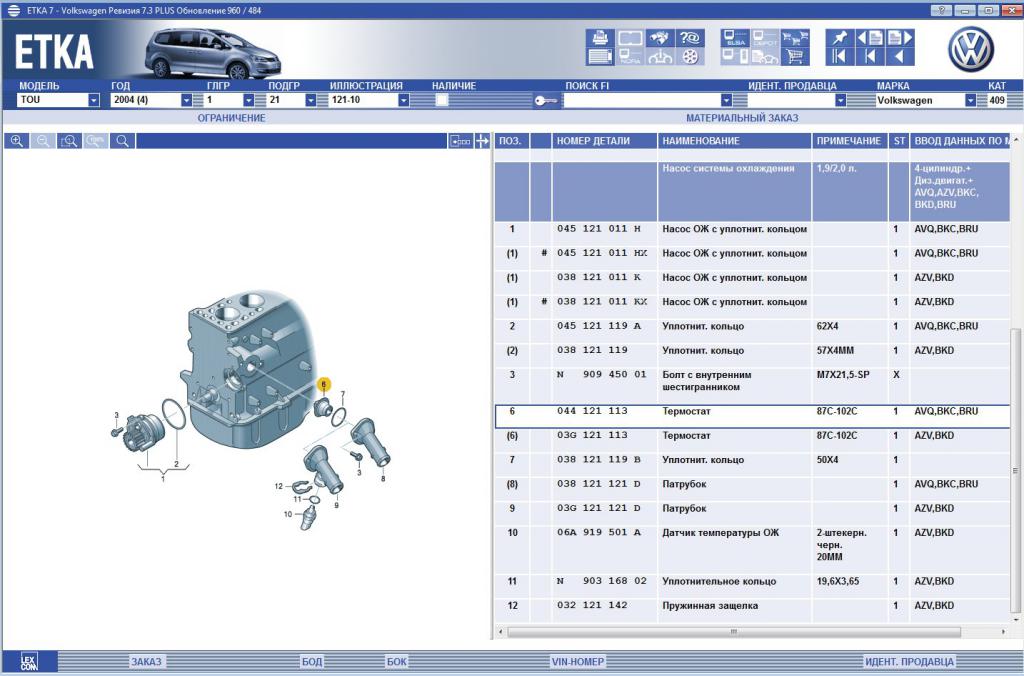Open the binoculars search tool

[660, 38]
